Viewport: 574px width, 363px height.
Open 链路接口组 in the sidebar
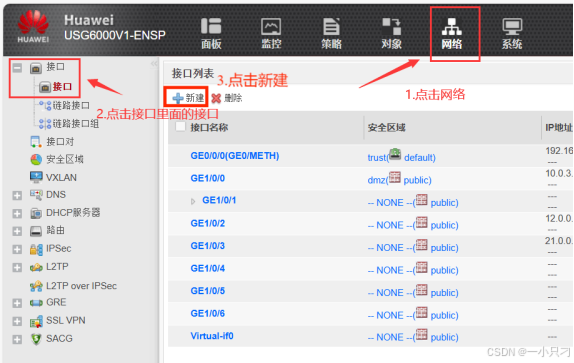tap(76, 124)
